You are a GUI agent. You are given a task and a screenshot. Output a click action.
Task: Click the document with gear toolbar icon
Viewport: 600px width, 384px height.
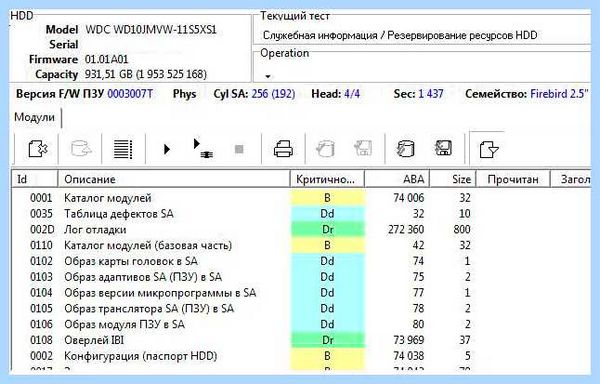[38, 148]
